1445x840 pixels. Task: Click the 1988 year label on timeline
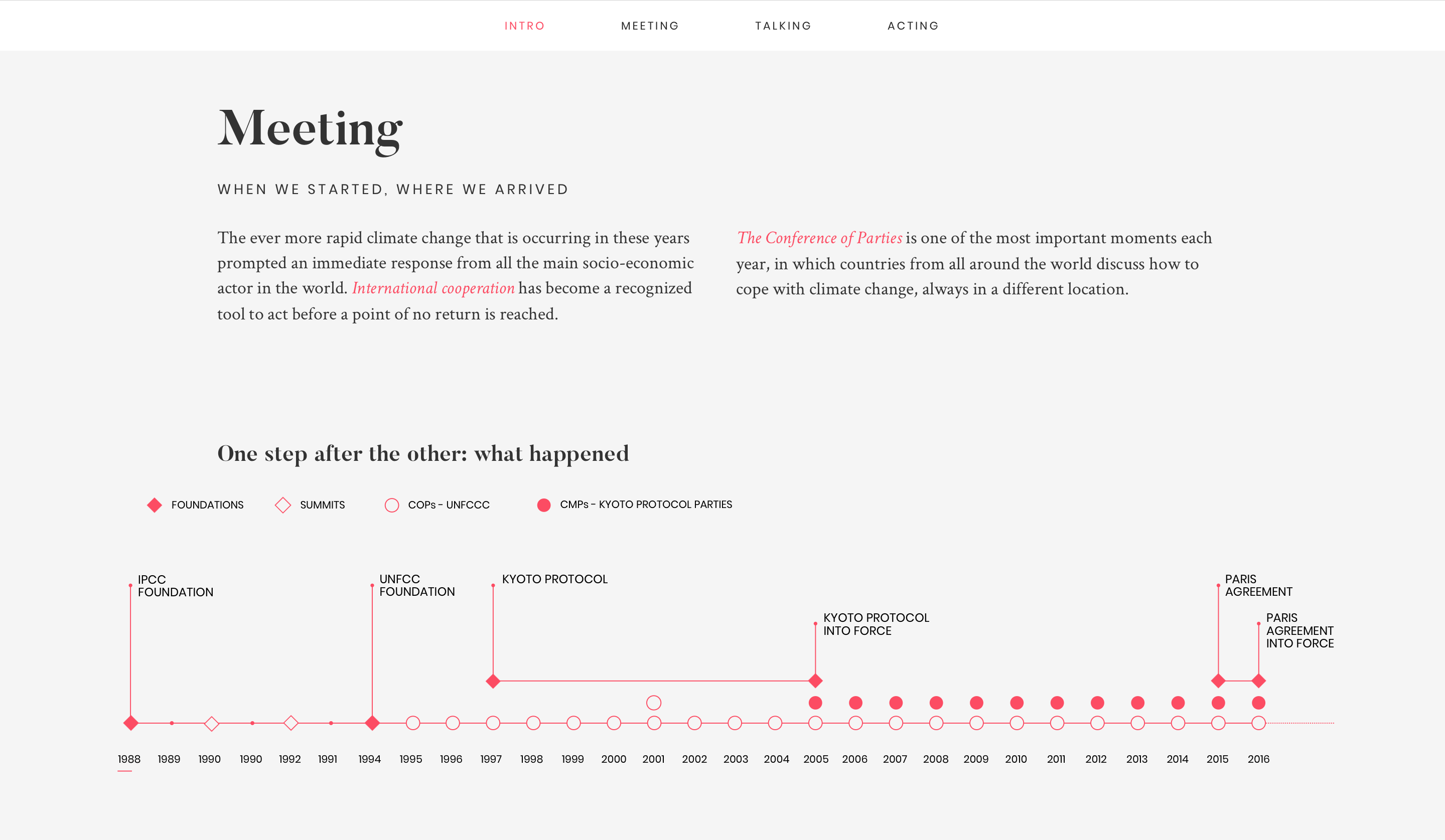[x=129, y=759]
